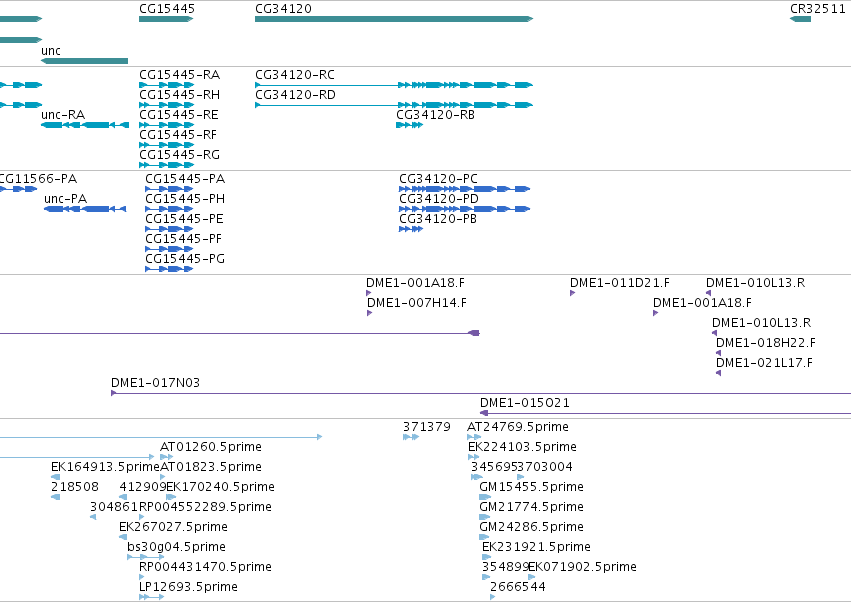Select the long CG34120 gene bar
Screen dimensions: 851x602
point(394,19)
